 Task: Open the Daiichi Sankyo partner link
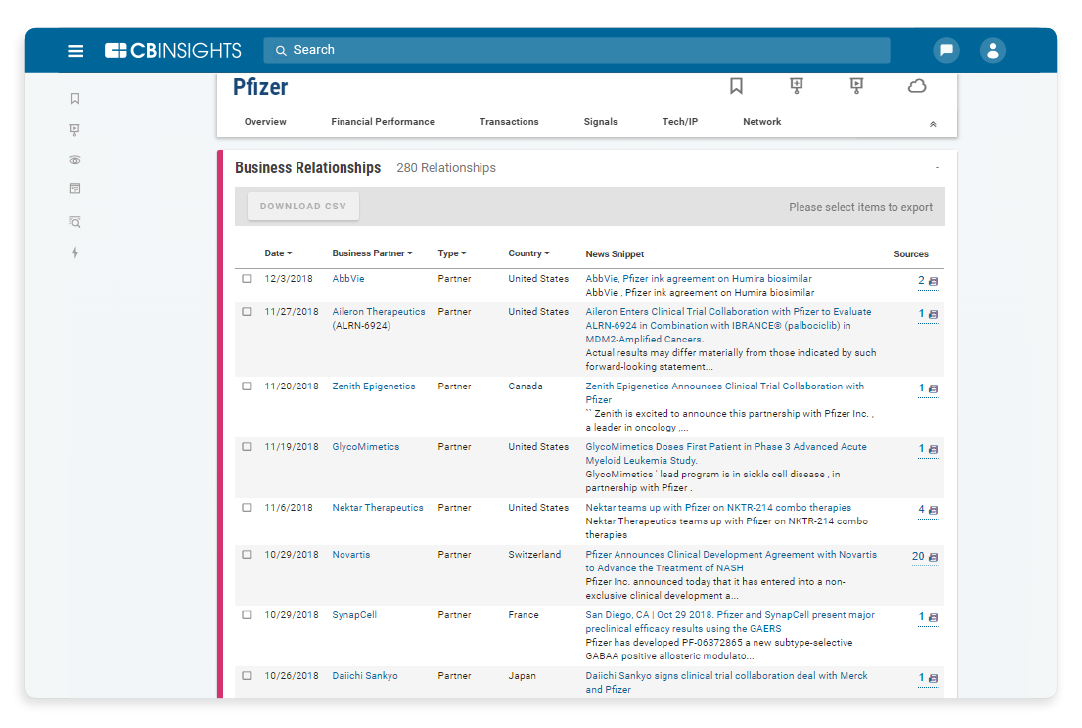[x=365, y=676]
